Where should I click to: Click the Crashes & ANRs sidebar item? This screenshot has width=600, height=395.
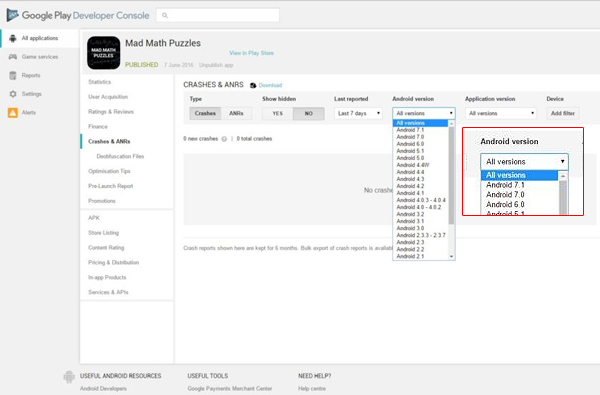coord(109,142)
